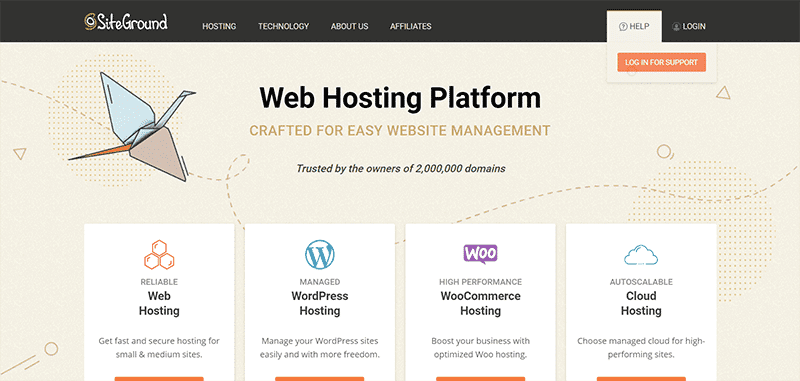The height and width of the screenshot is (381, 800).
Task: Click the 'MANAGED' label
Action: pyautogui.click(x=320, y=282)
